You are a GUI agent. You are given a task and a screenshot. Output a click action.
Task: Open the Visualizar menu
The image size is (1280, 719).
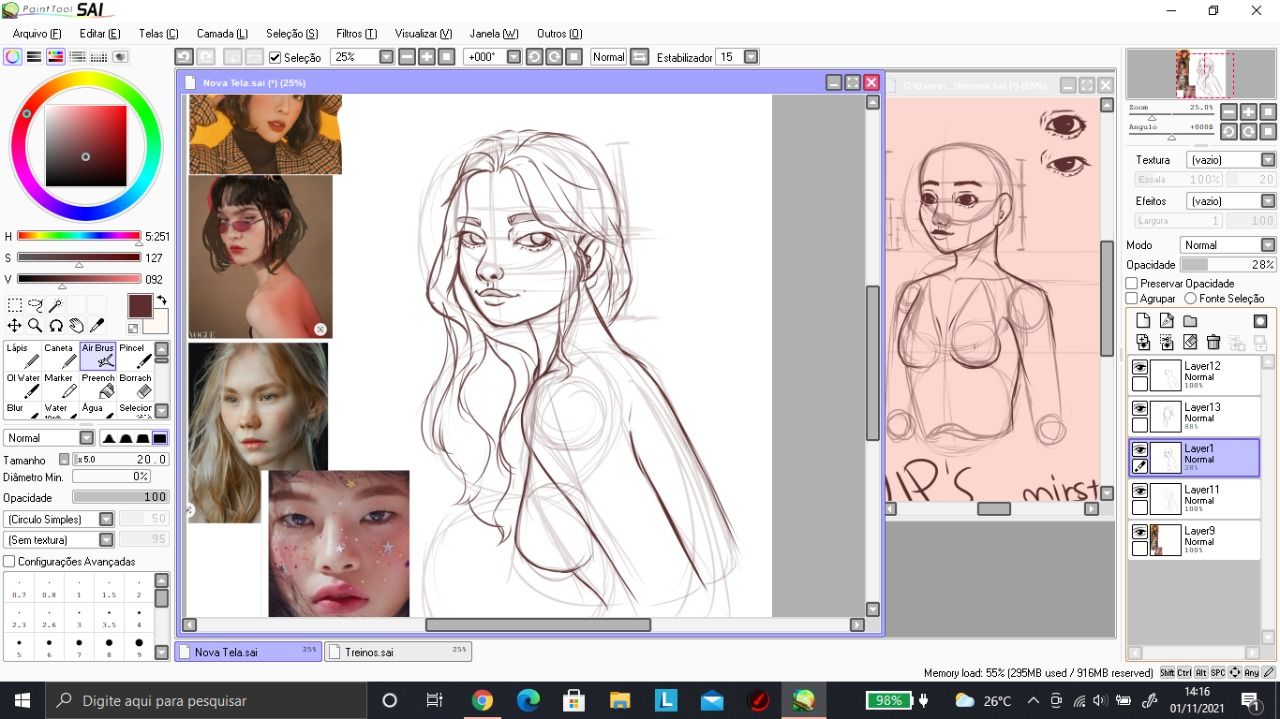(x=424, y=34)
